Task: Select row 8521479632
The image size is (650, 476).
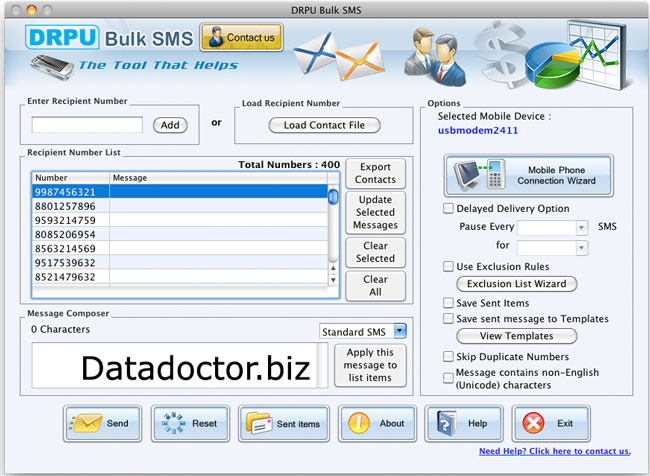Action: 180,277
